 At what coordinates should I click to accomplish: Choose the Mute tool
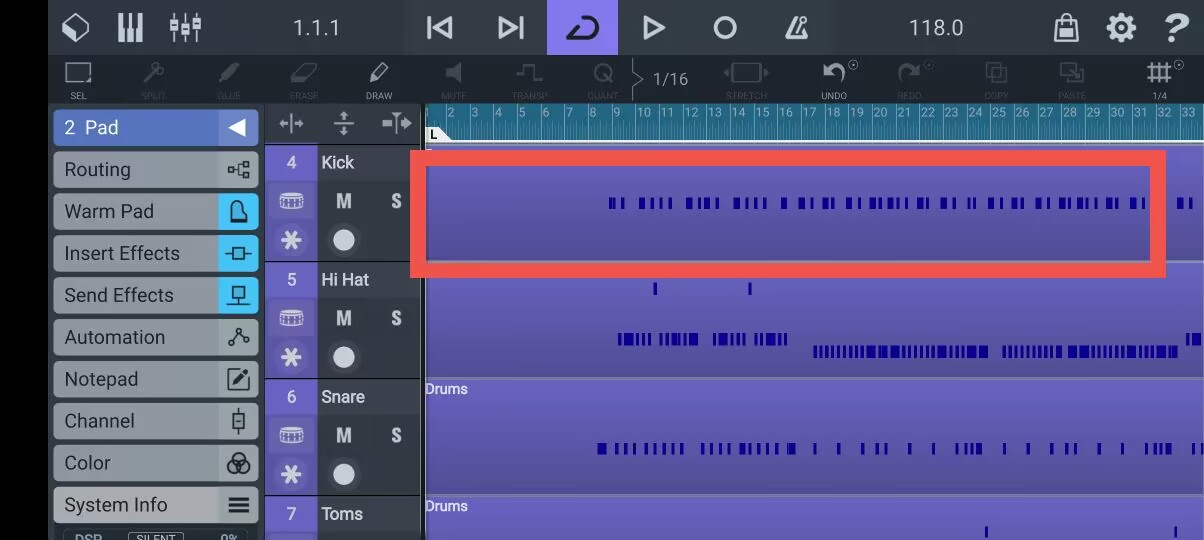[x=454, y=79]
